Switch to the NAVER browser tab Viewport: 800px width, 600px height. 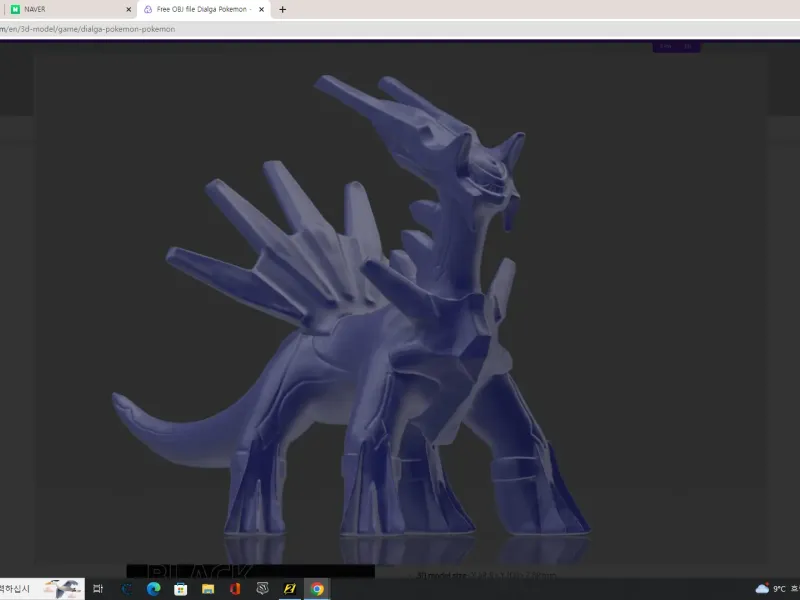point(70,9)
